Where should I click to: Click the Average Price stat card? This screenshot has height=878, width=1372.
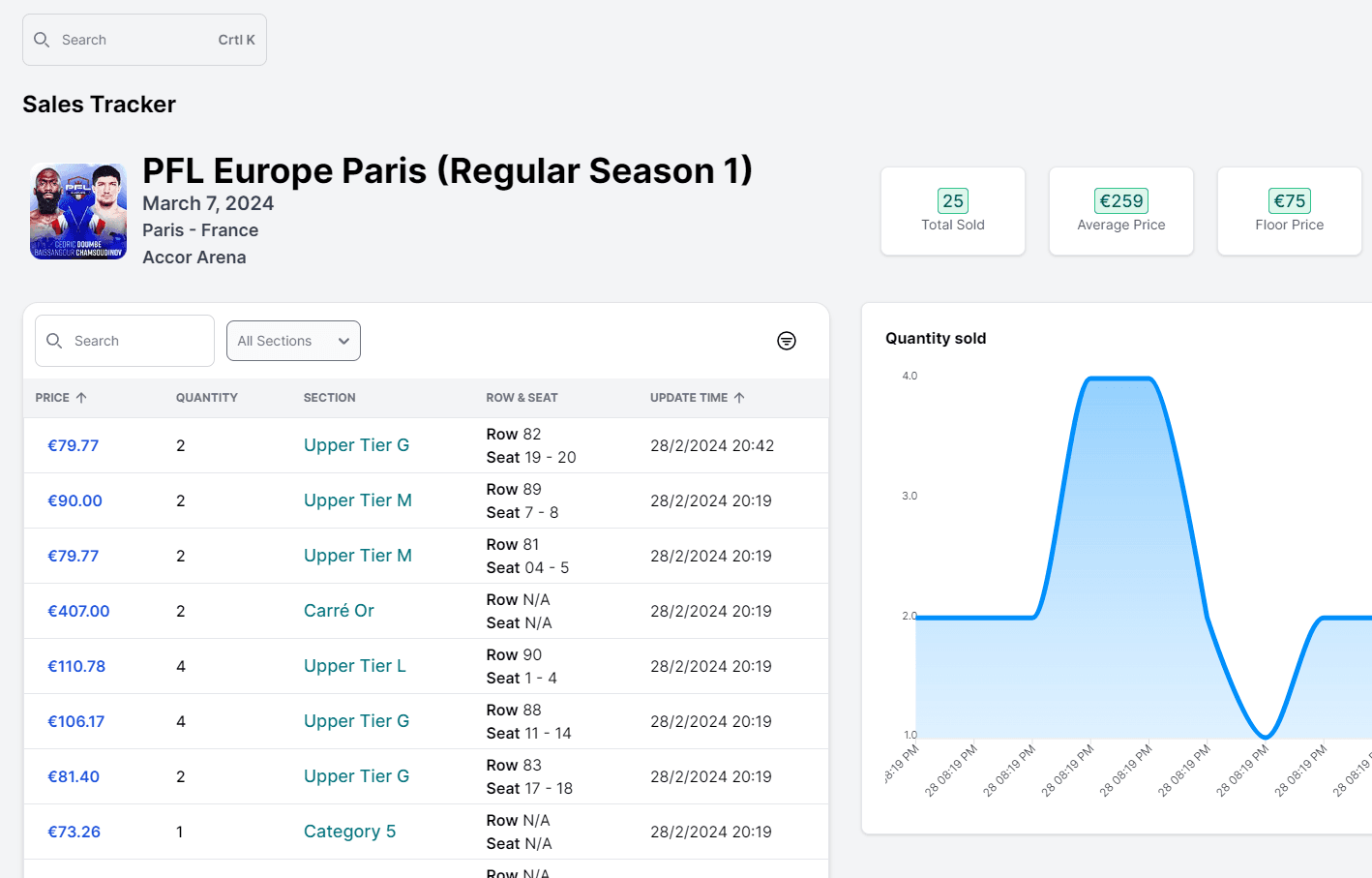[x=1120, y=211]
